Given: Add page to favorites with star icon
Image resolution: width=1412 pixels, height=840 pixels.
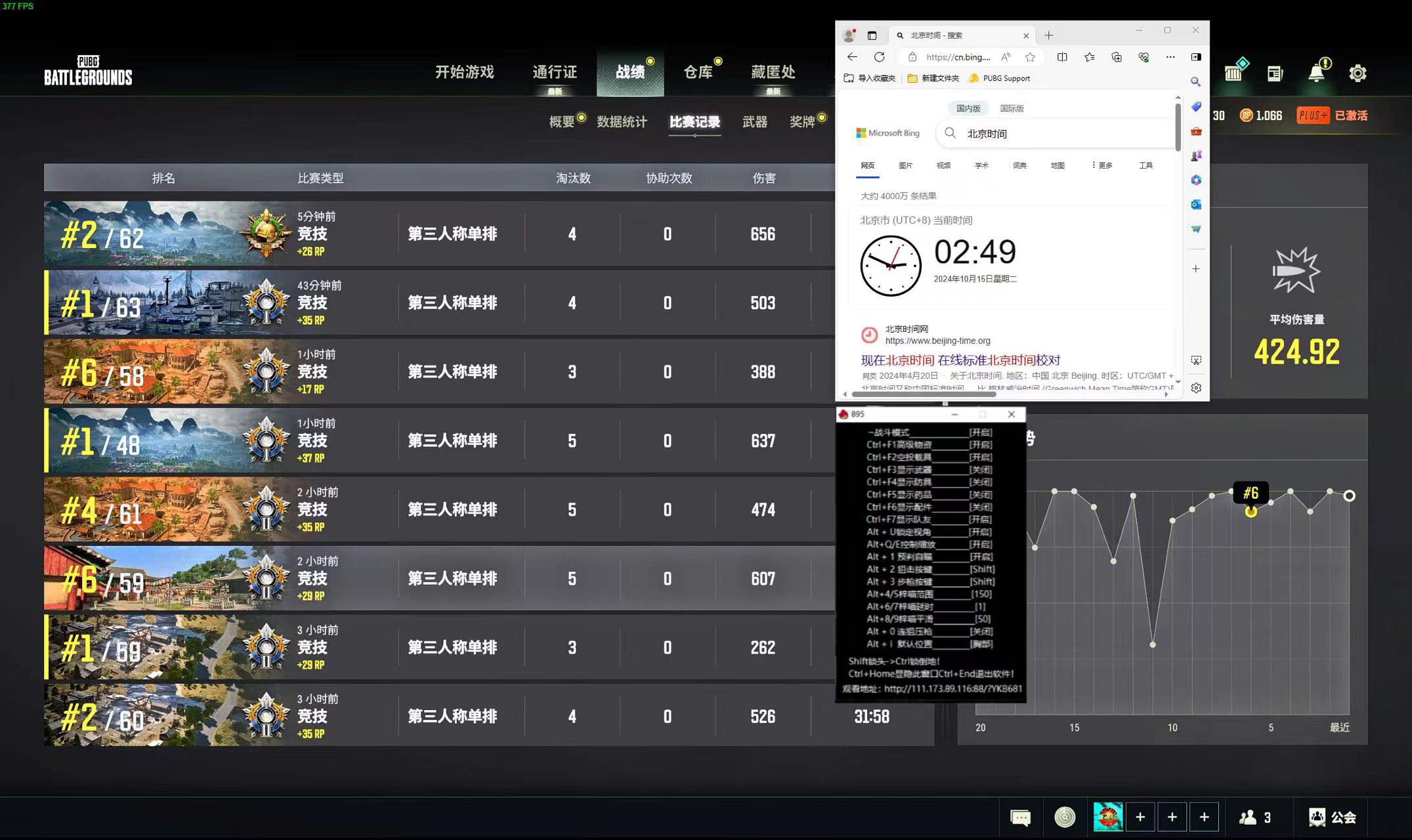Looking at the screenshot, I should tap(1031, 57).
